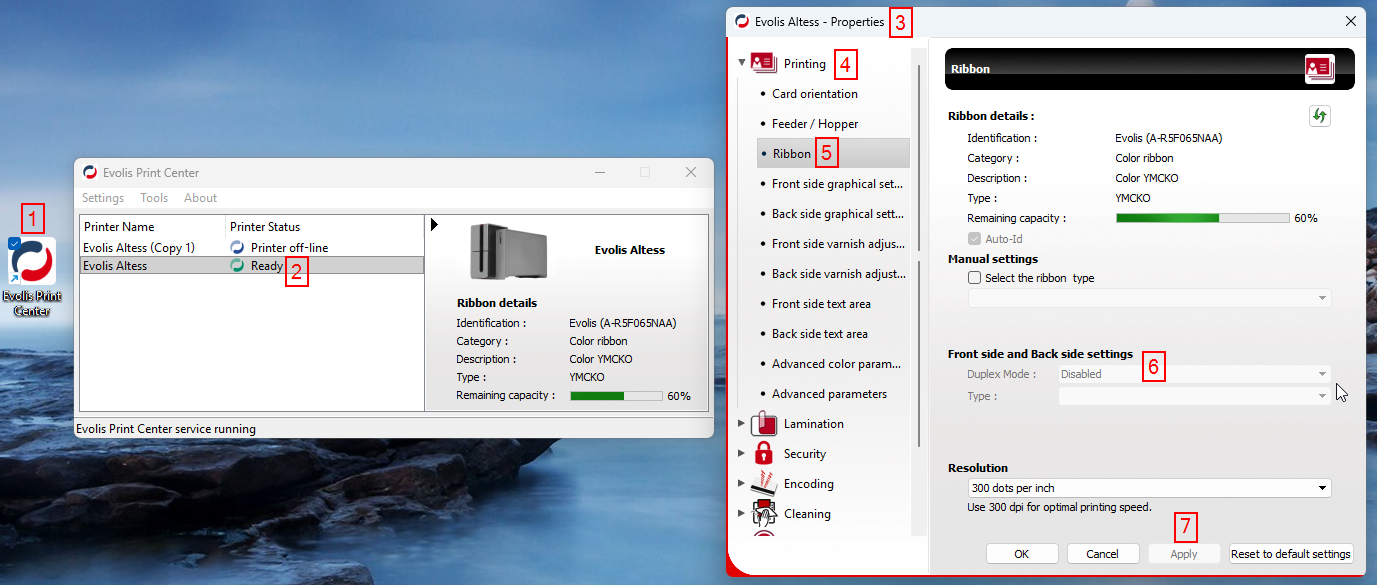The height and width of the screenshot is (585, 1377).
Task: Select the Evolis Altess (Copy 1) row
Action: click(x=251, y=247)
